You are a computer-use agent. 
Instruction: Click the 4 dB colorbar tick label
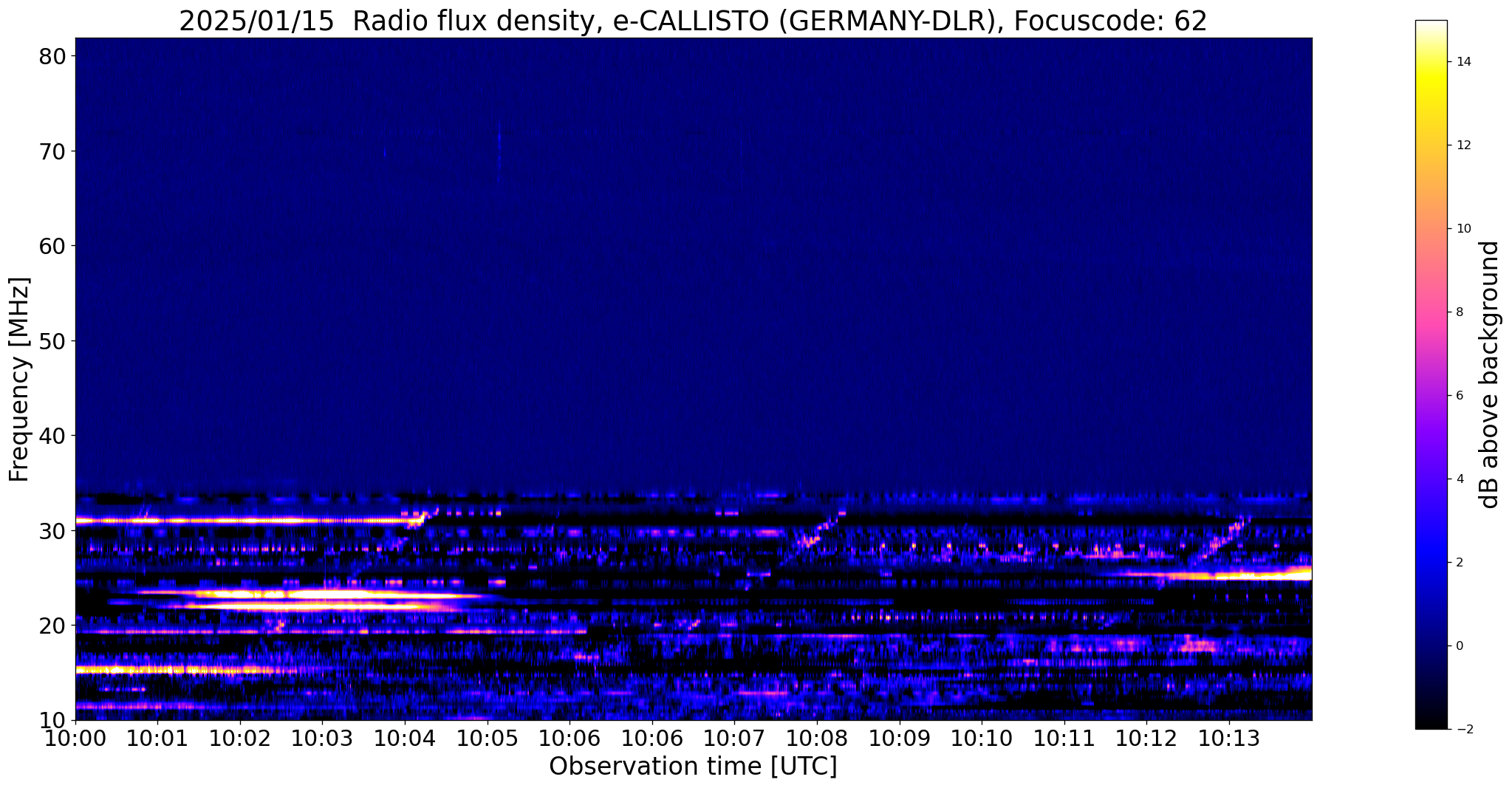tap(1458, 479)
